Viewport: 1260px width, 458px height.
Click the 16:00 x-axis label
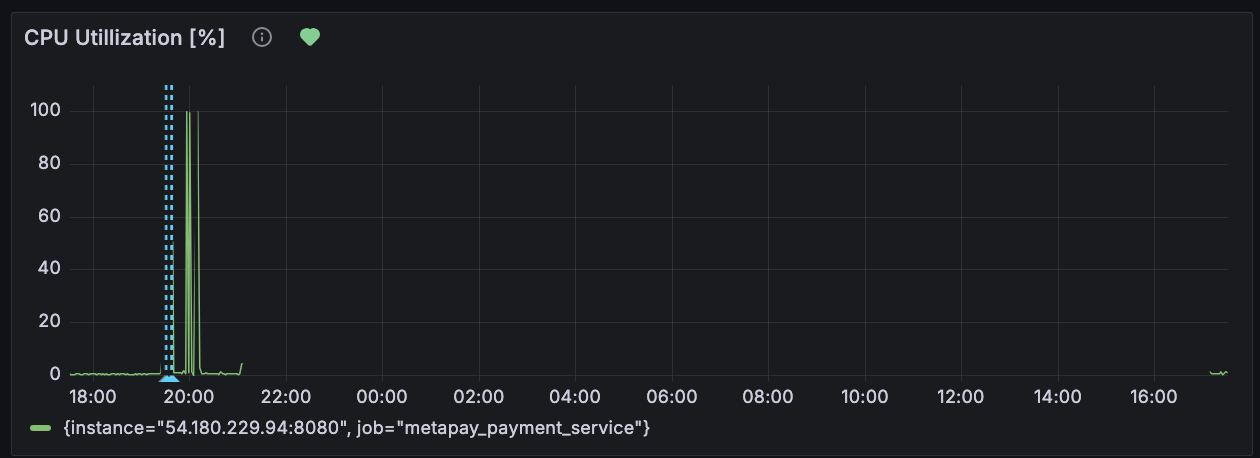1154,397
